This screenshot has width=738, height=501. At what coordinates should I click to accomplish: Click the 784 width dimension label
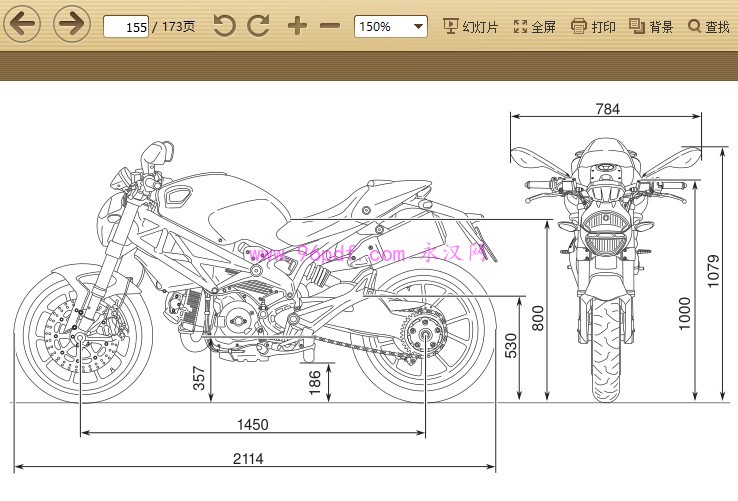[x=607, y=109]
